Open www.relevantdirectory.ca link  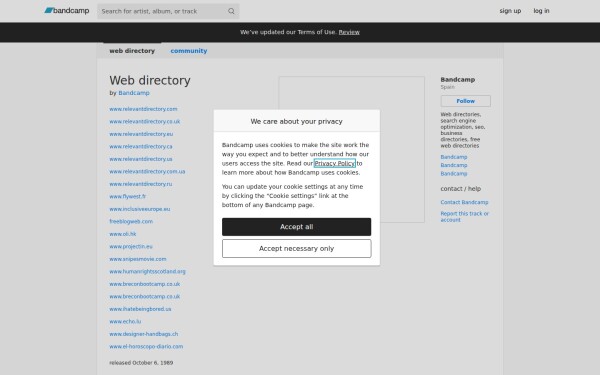[141, 147]
